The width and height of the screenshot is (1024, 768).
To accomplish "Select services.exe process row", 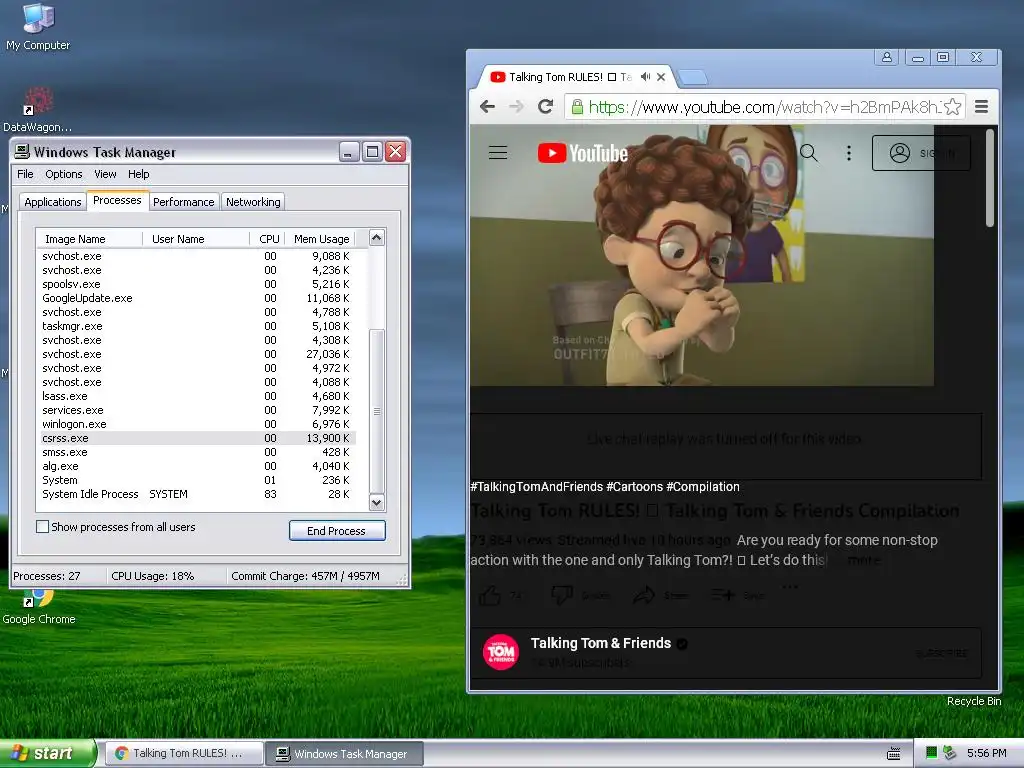I will 196,410.
